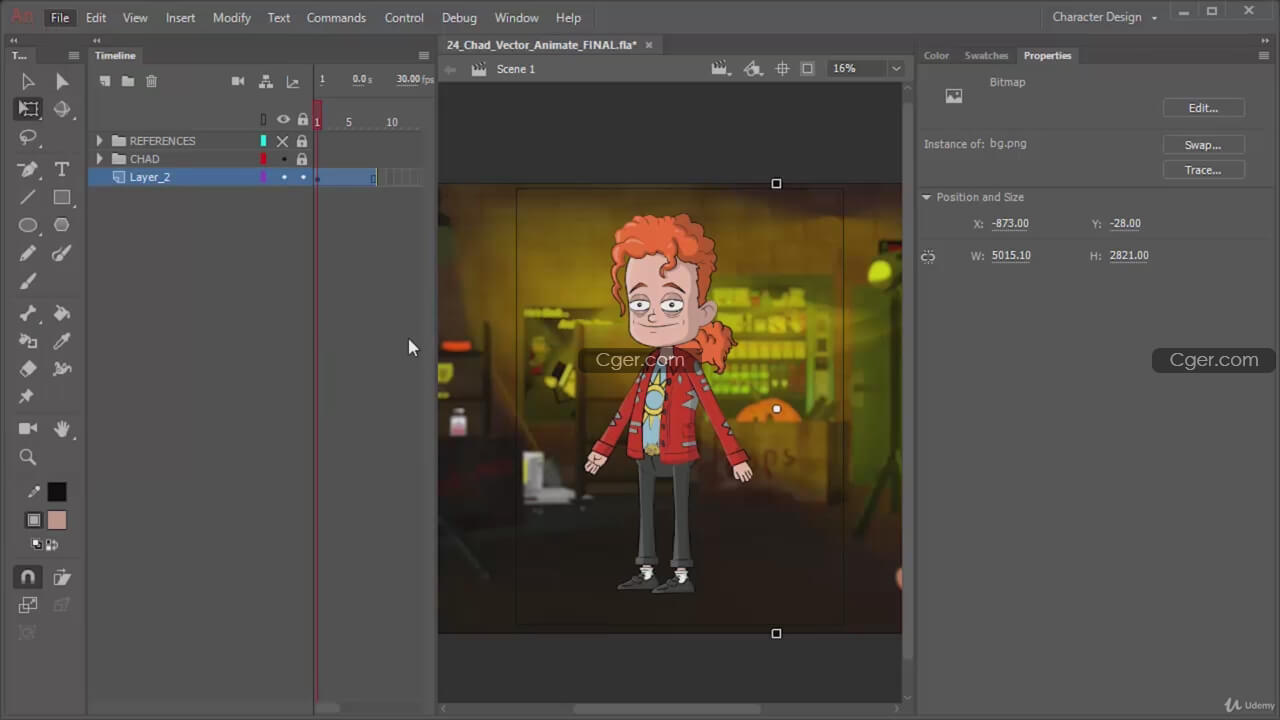Click Add Camera icon in Timeline

(238, 81)
